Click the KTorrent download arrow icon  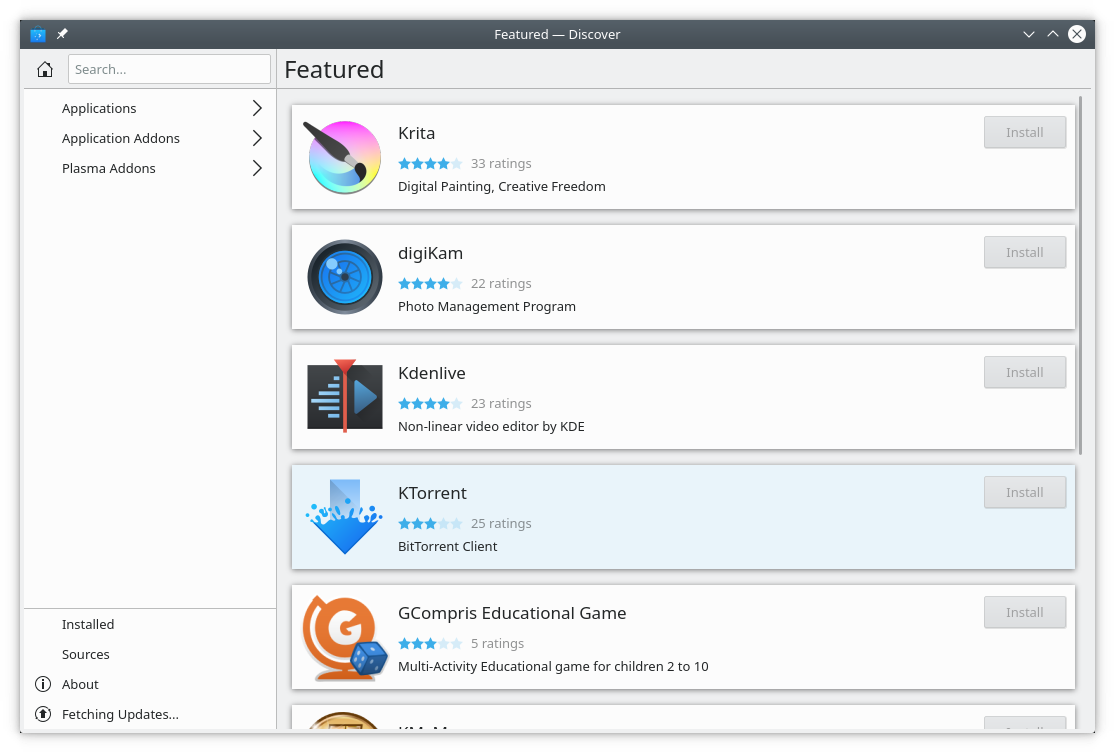point(344,517)
